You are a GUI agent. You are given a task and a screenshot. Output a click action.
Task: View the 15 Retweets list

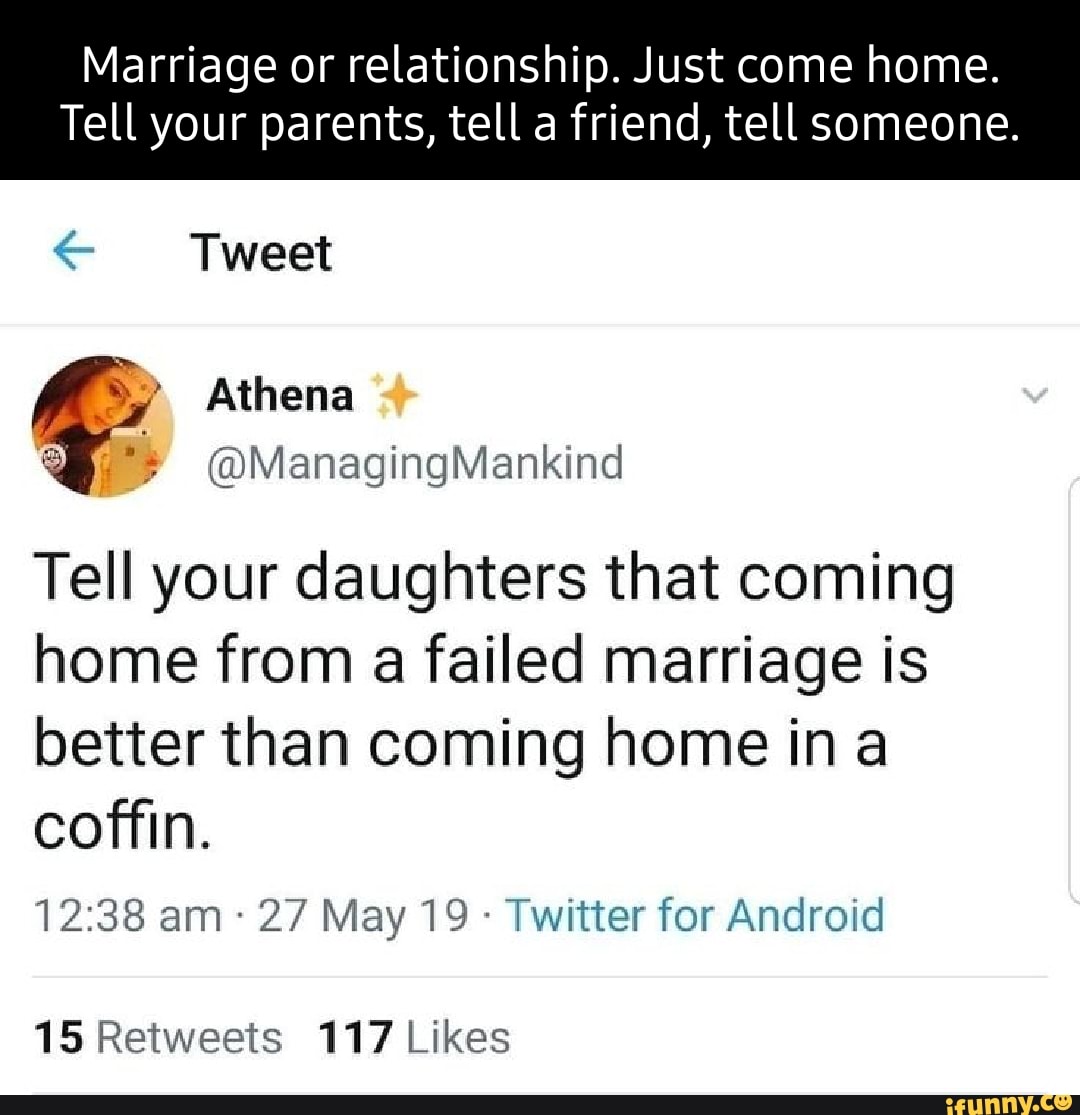click(158, 1037)
